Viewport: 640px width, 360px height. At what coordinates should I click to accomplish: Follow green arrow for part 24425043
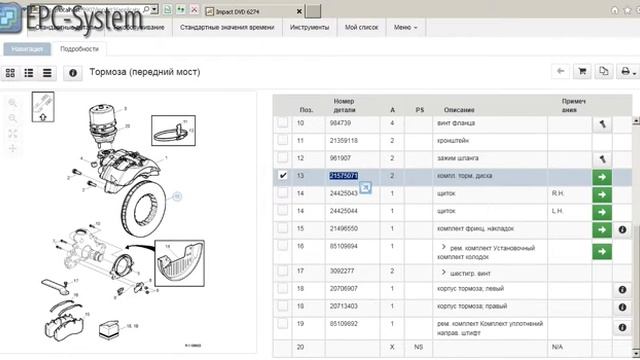click(602, 195)
